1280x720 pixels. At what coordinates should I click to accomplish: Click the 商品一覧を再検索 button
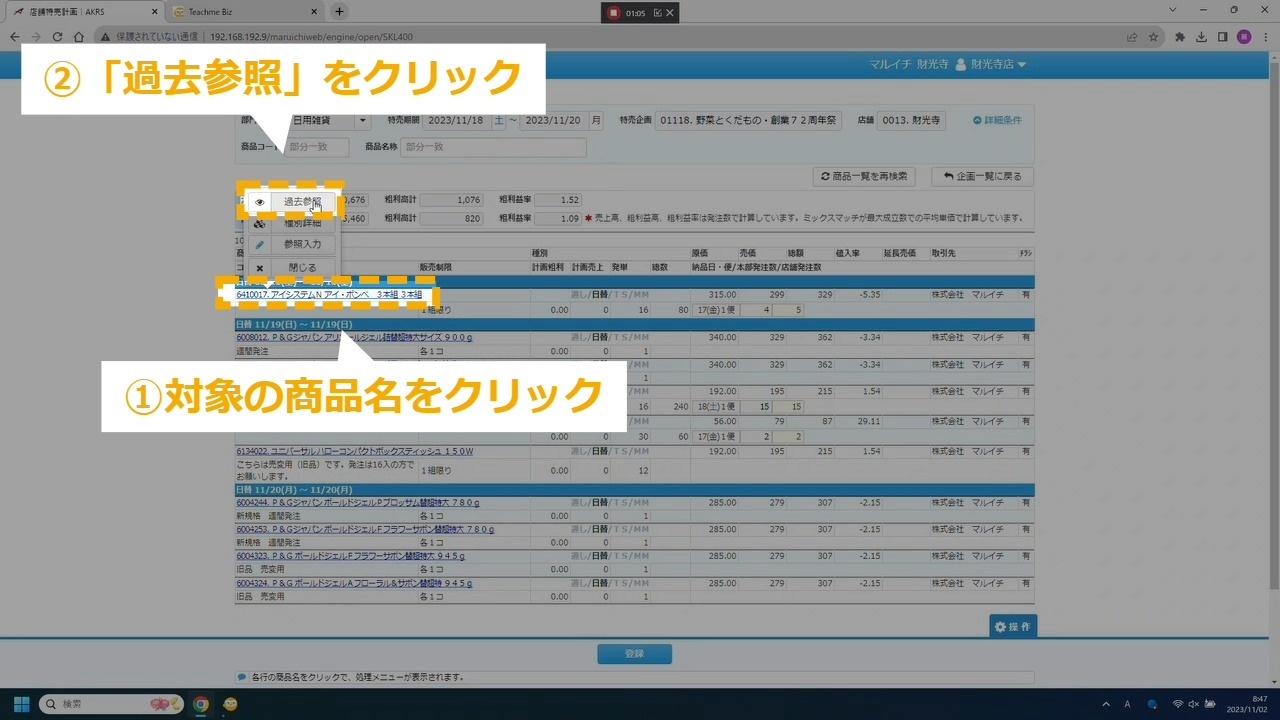(864, 176)
